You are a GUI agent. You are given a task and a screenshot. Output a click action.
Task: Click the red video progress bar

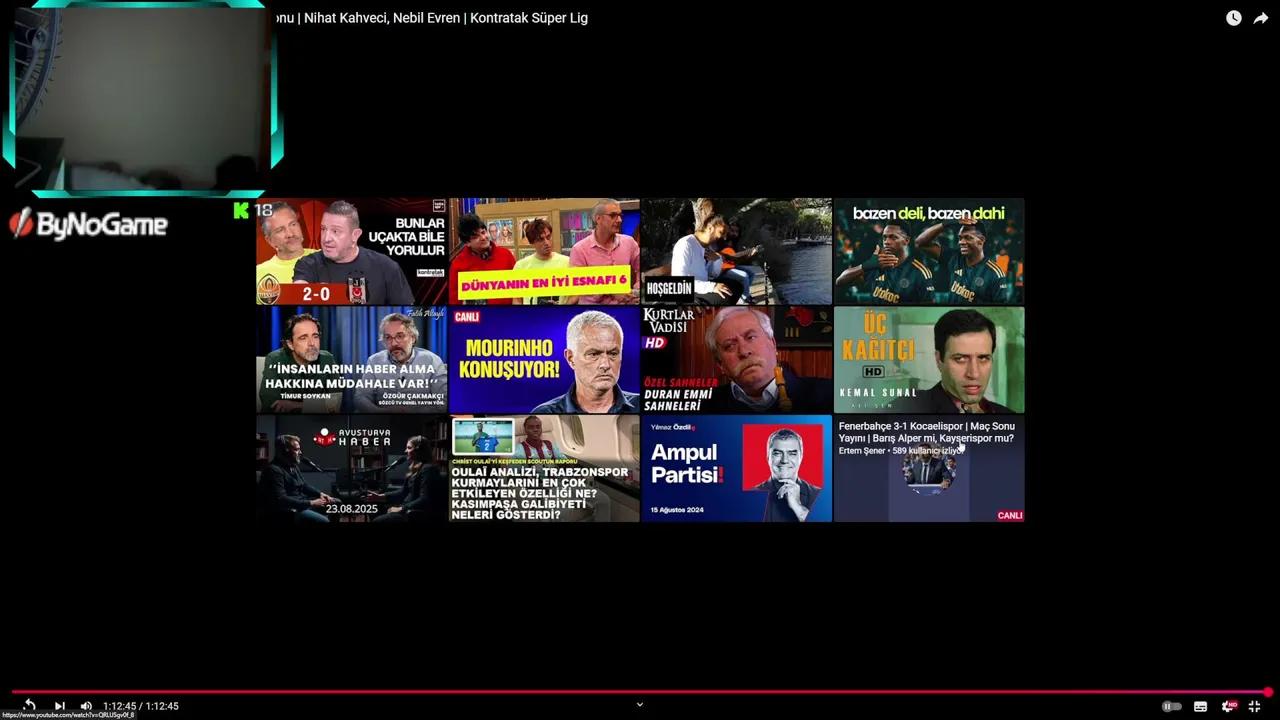tap(640, 691)
